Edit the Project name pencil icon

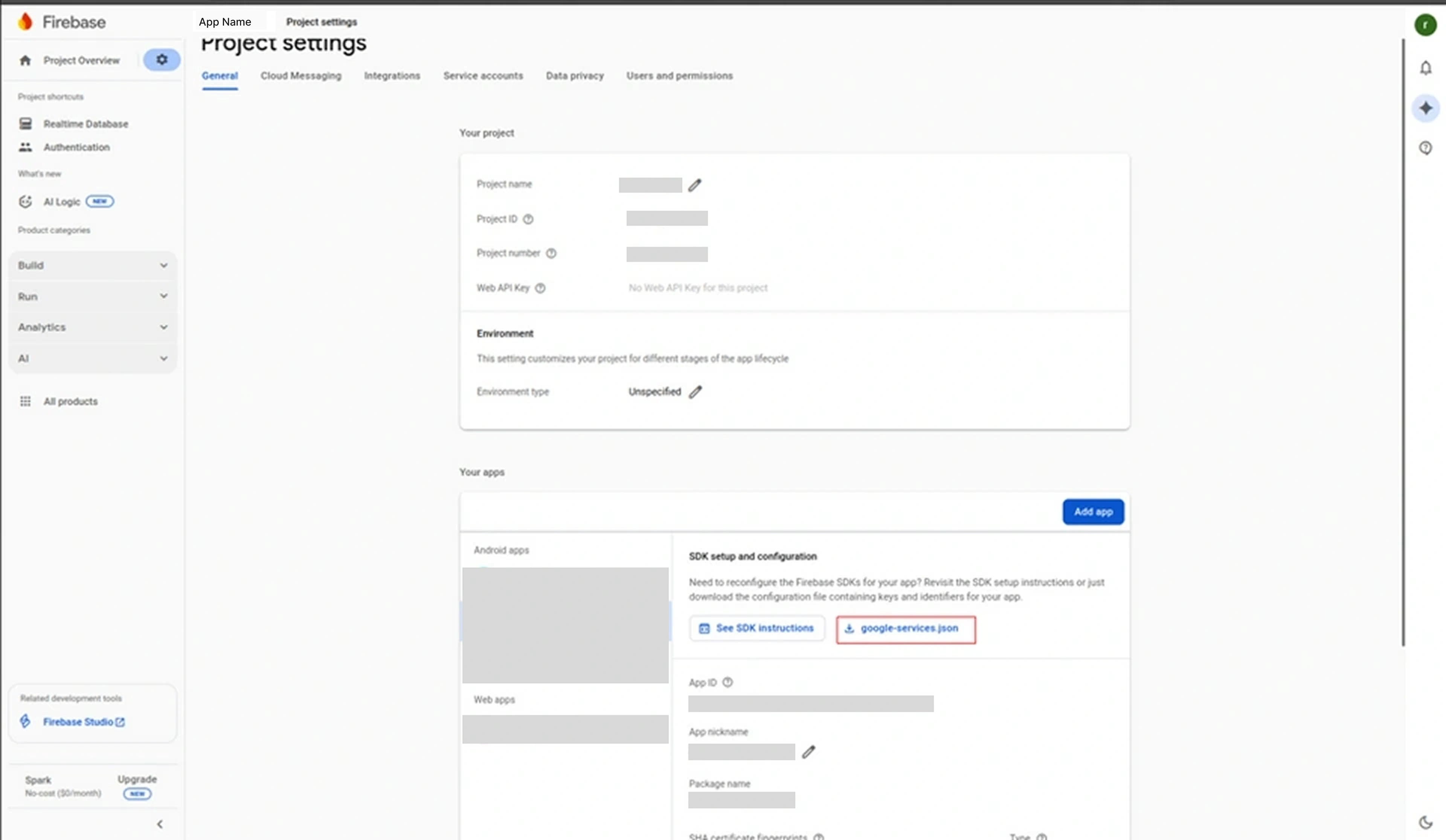coord(695,185)
